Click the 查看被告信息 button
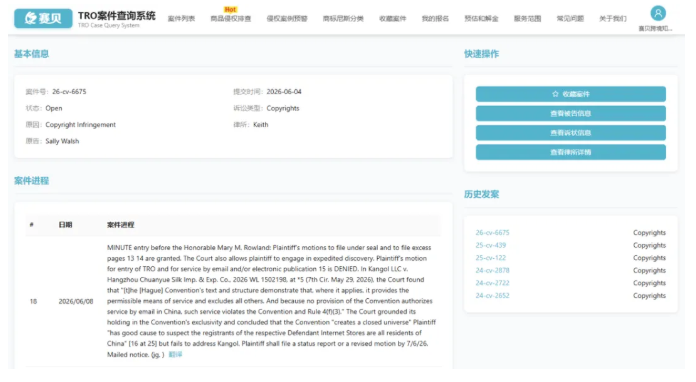Screen dimensions: 696x382 coord(570,114)
